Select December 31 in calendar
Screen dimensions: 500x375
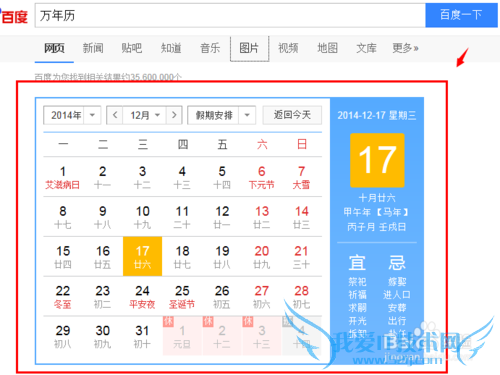[142, 336]
